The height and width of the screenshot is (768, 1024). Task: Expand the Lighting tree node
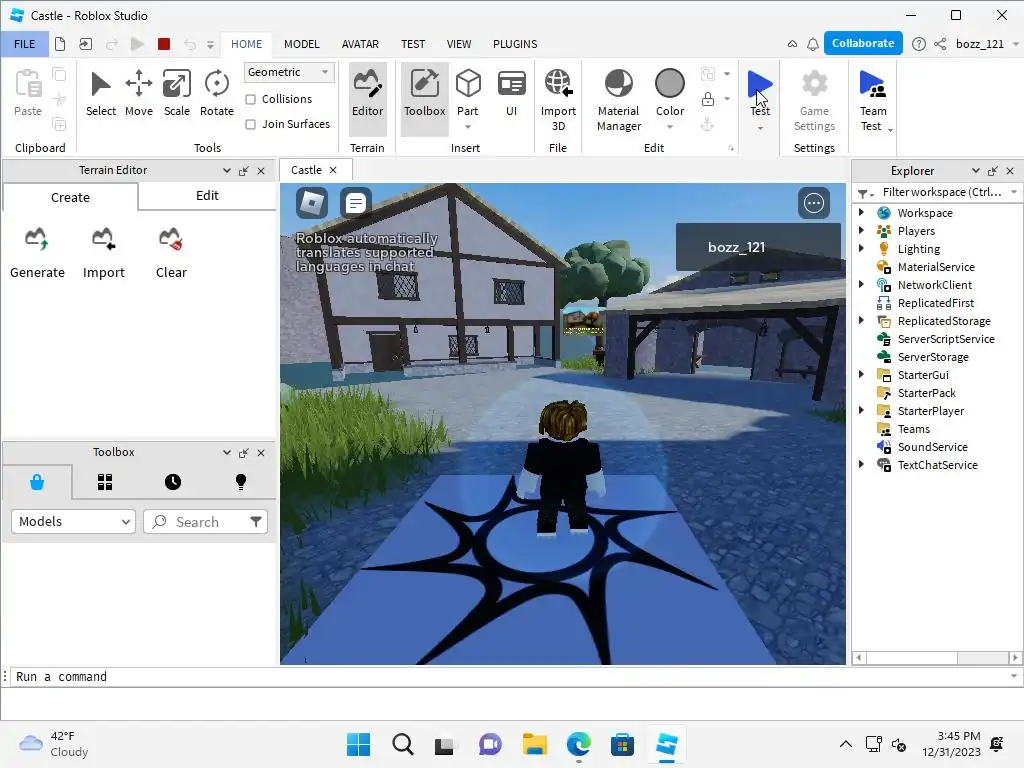[x=861, y=248]
